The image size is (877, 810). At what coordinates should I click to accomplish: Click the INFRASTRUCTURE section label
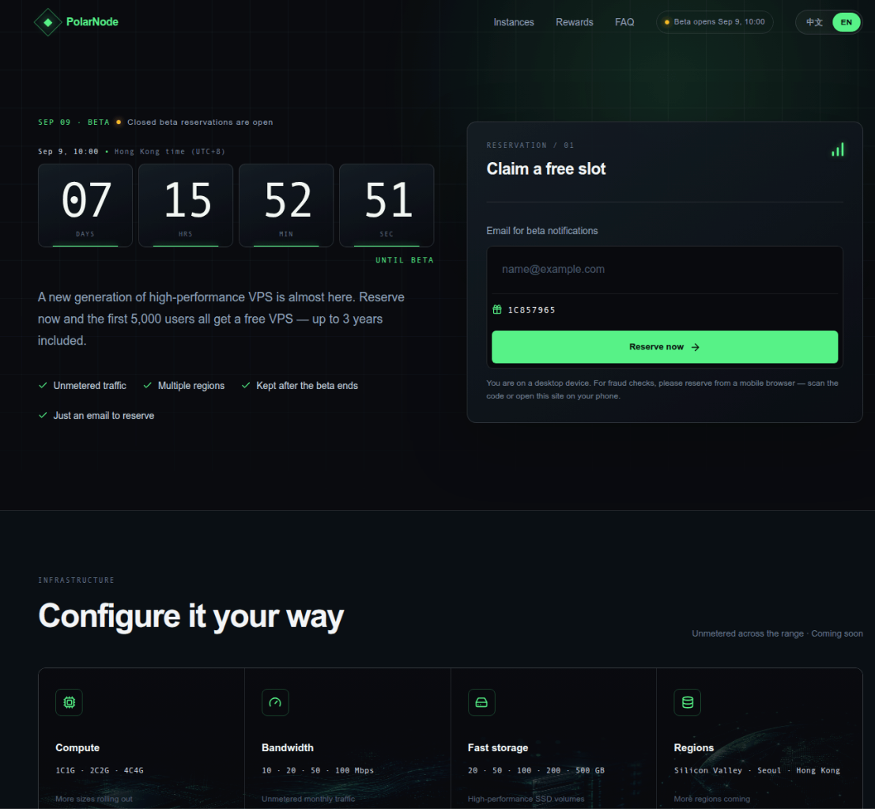pyautogui.click(x=76, y=580)
